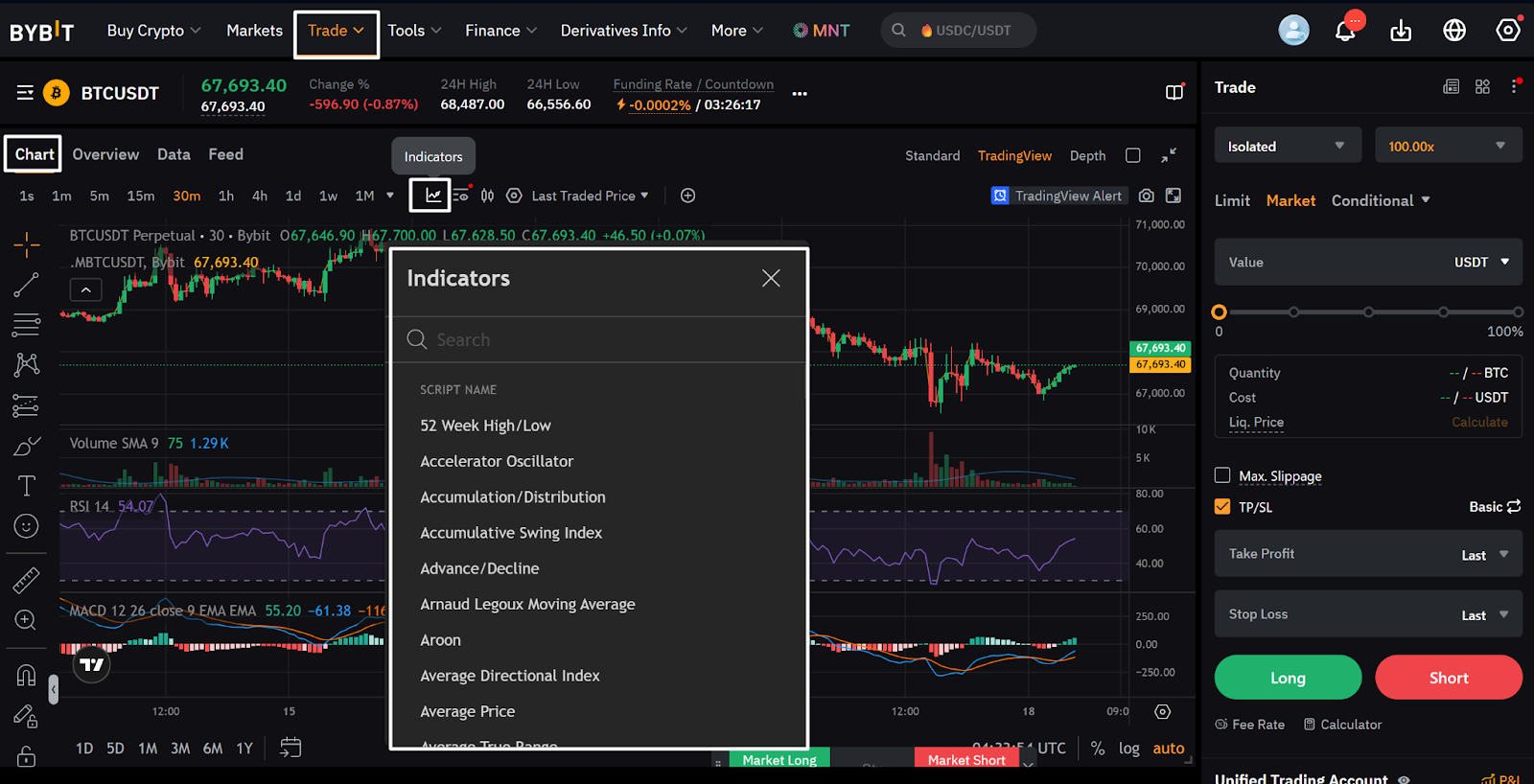Viewport: 1534px width, 784px height.
Task: Select the trend line drawing tool
Action: [27, 285]
